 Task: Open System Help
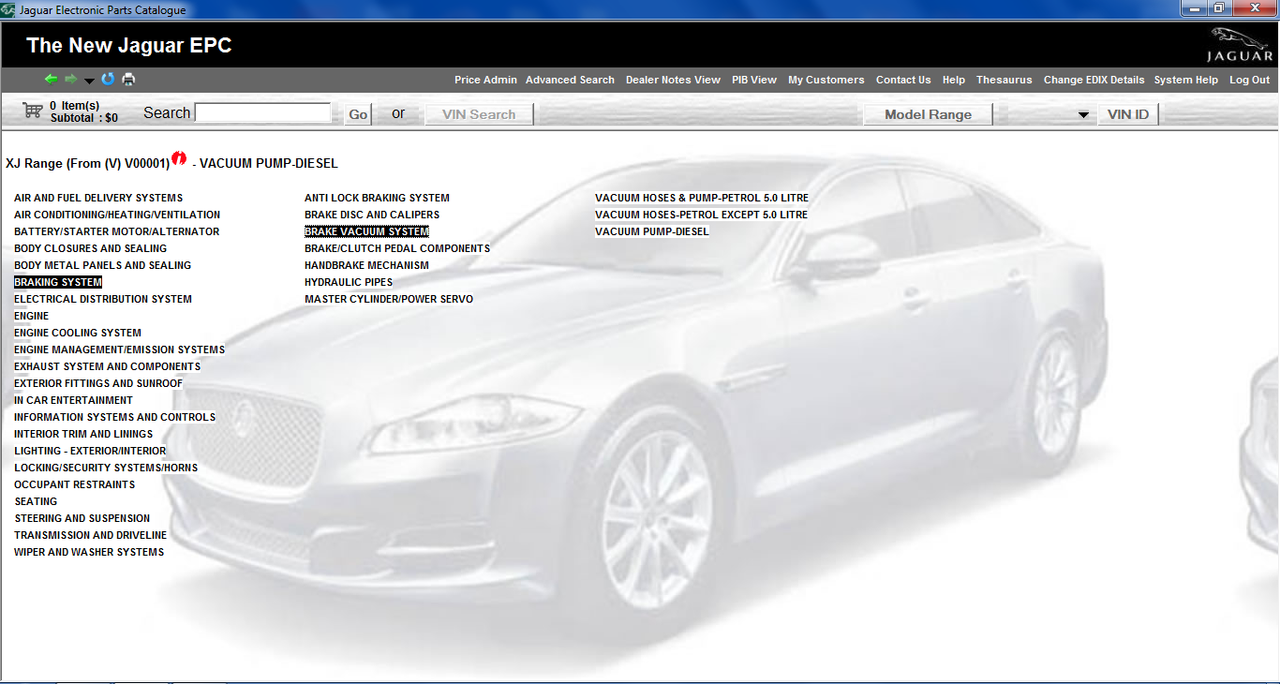click(x=1186, y=80)
